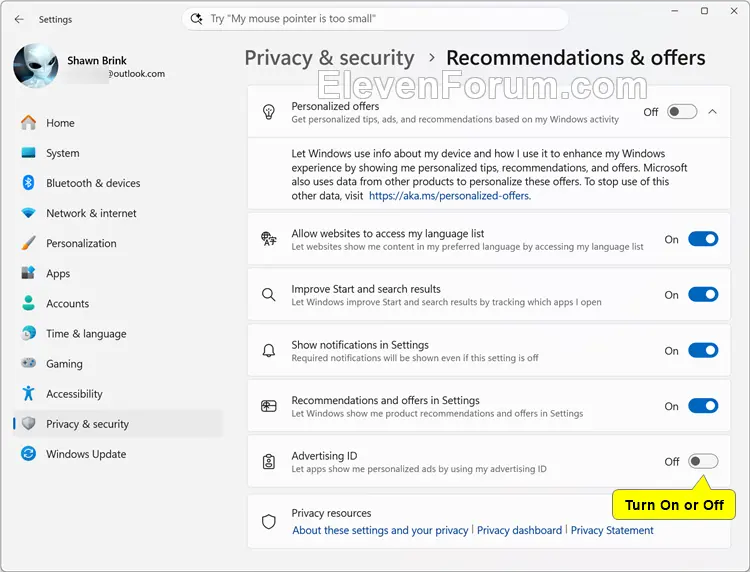
Task: Disable Improve Start and search results
Action: click(703, 295)
